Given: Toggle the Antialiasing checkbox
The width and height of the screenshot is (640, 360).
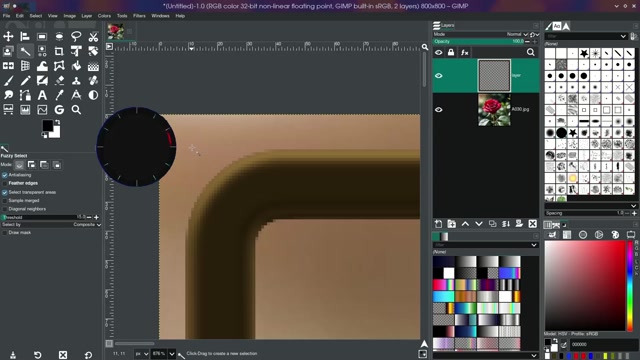Looking at the screenshot, I should click(5, 175).
